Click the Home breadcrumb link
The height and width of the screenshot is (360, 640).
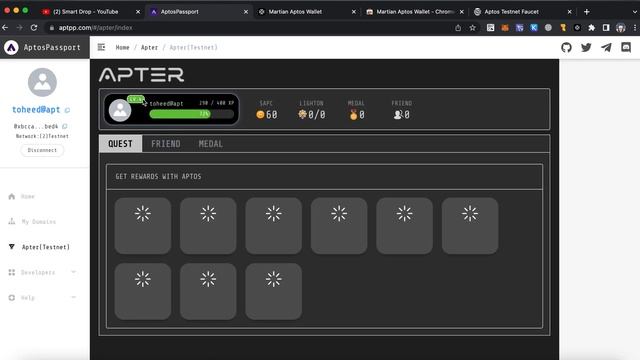[122, 47]
